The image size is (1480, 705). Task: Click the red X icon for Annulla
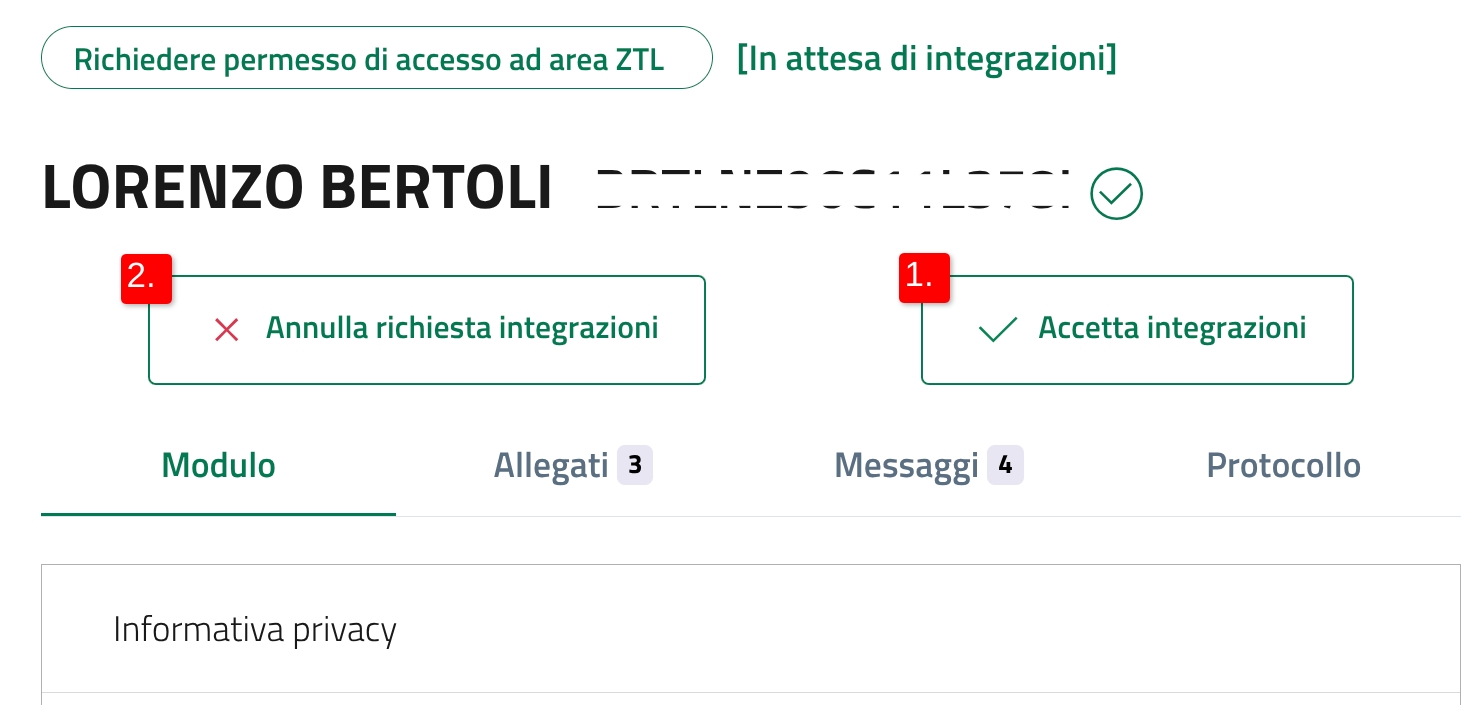(x=227, y=330)
